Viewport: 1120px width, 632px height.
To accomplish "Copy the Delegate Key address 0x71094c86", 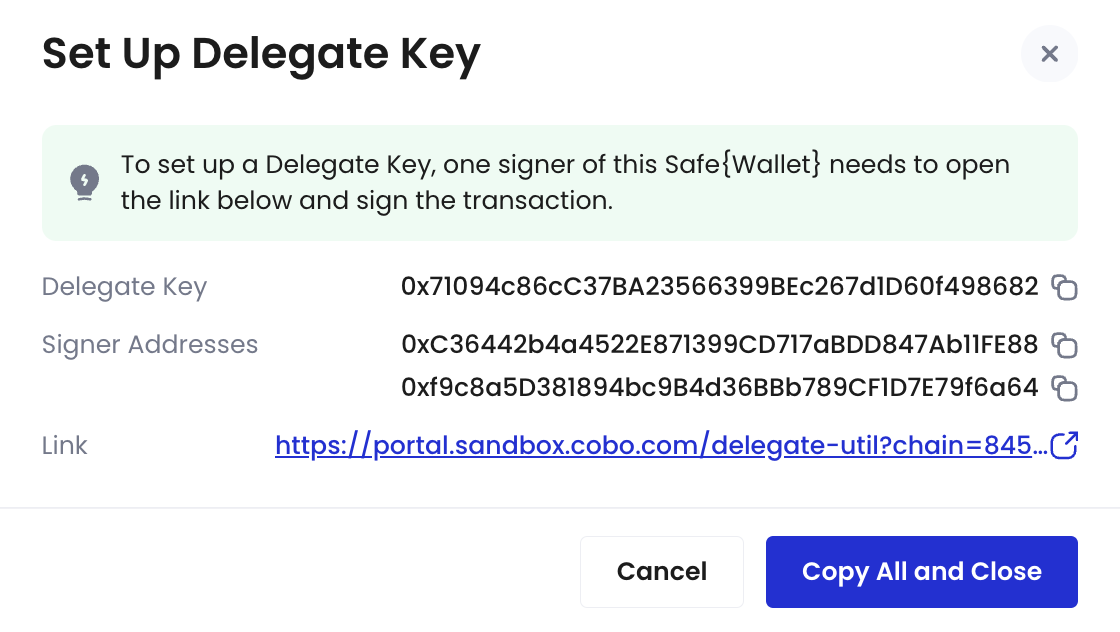I will coord(1064,287).
